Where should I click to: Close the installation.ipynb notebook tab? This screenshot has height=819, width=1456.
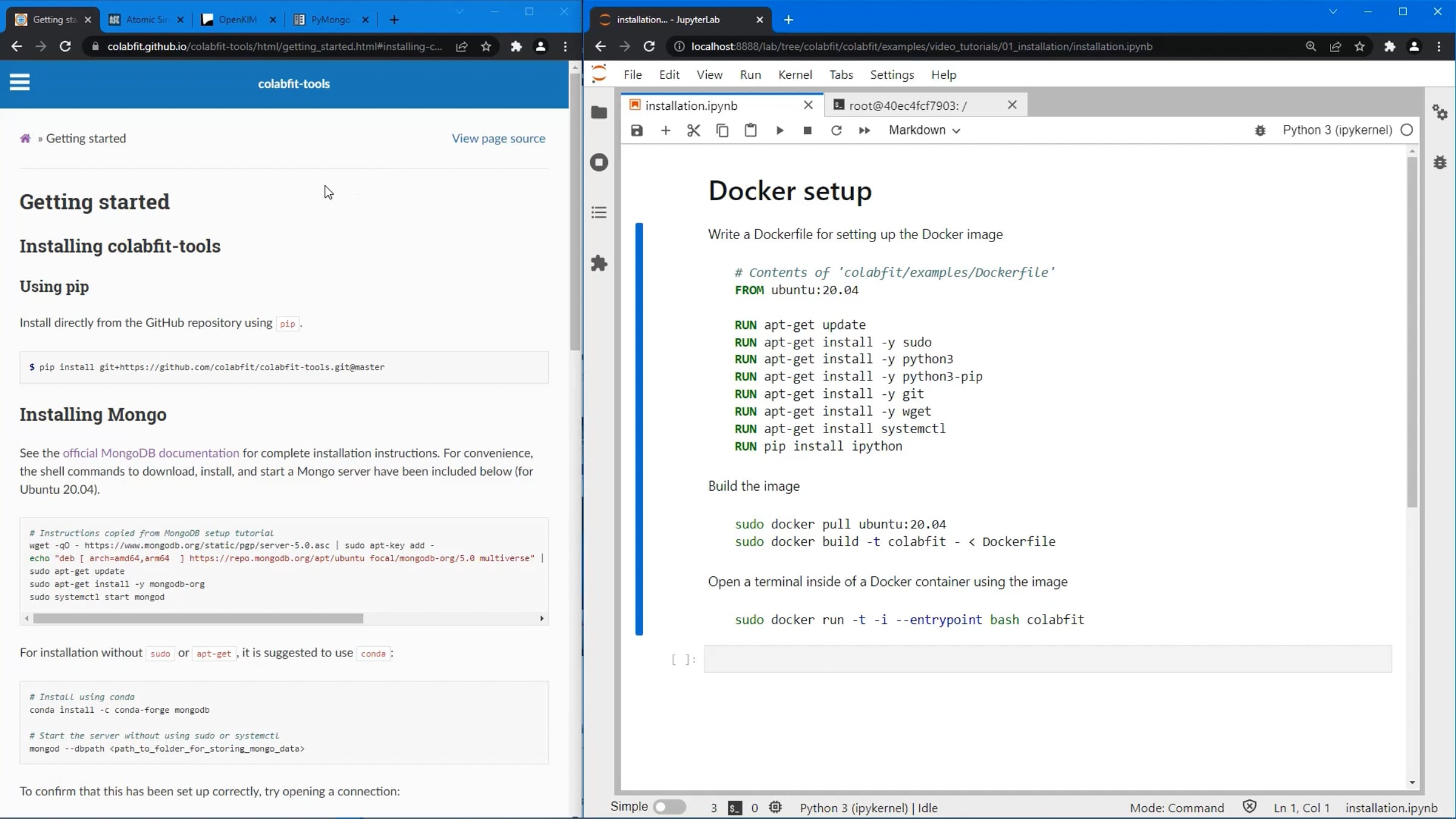click(808, 105)
